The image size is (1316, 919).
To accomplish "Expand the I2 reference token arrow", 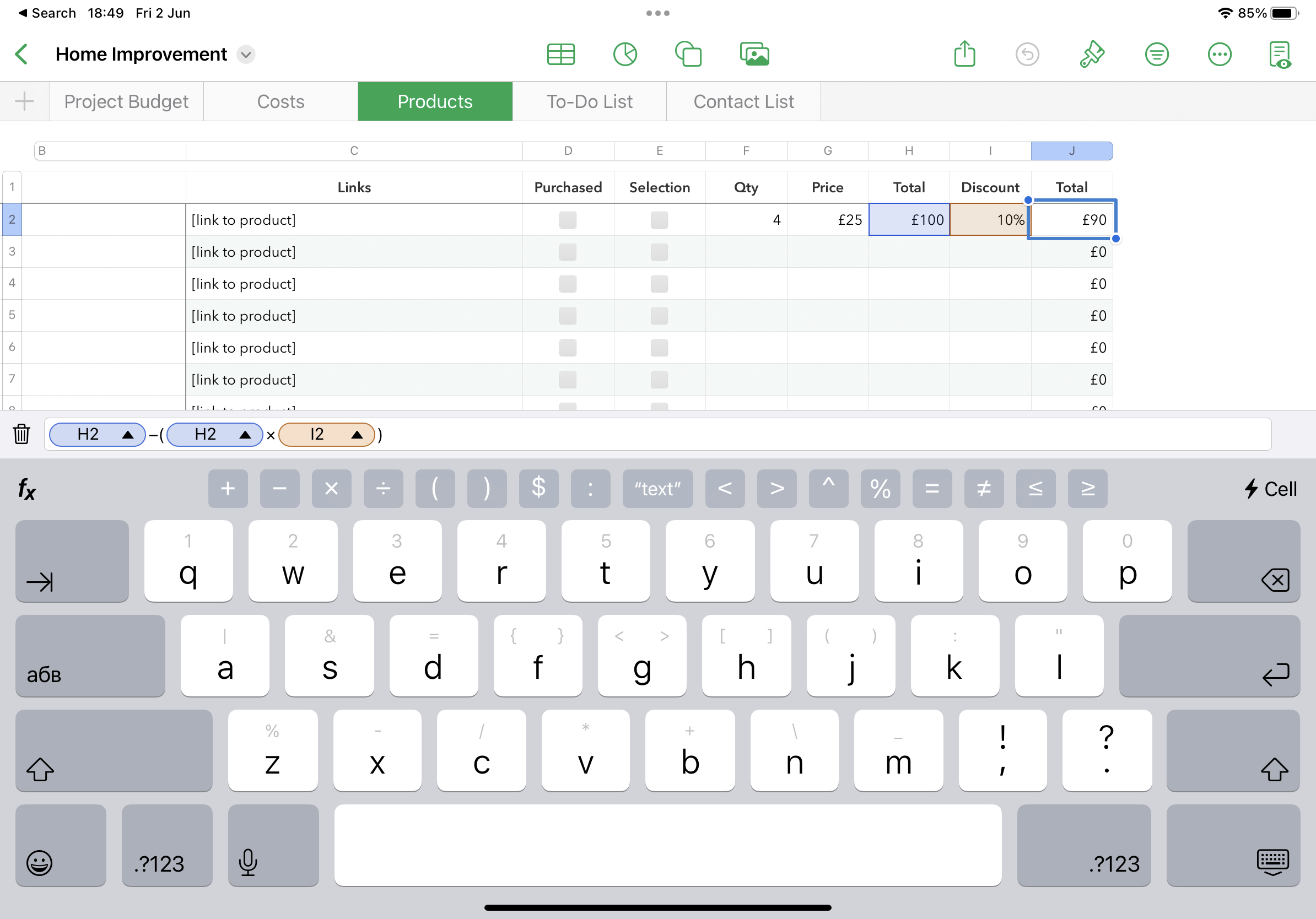I will click(x=357, y=435).
